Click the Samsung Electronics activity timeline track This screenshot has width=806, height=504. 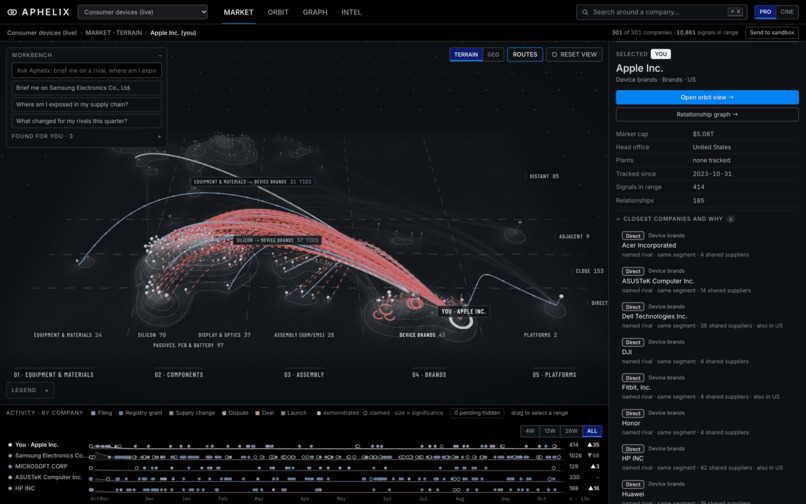click(326, 457)
